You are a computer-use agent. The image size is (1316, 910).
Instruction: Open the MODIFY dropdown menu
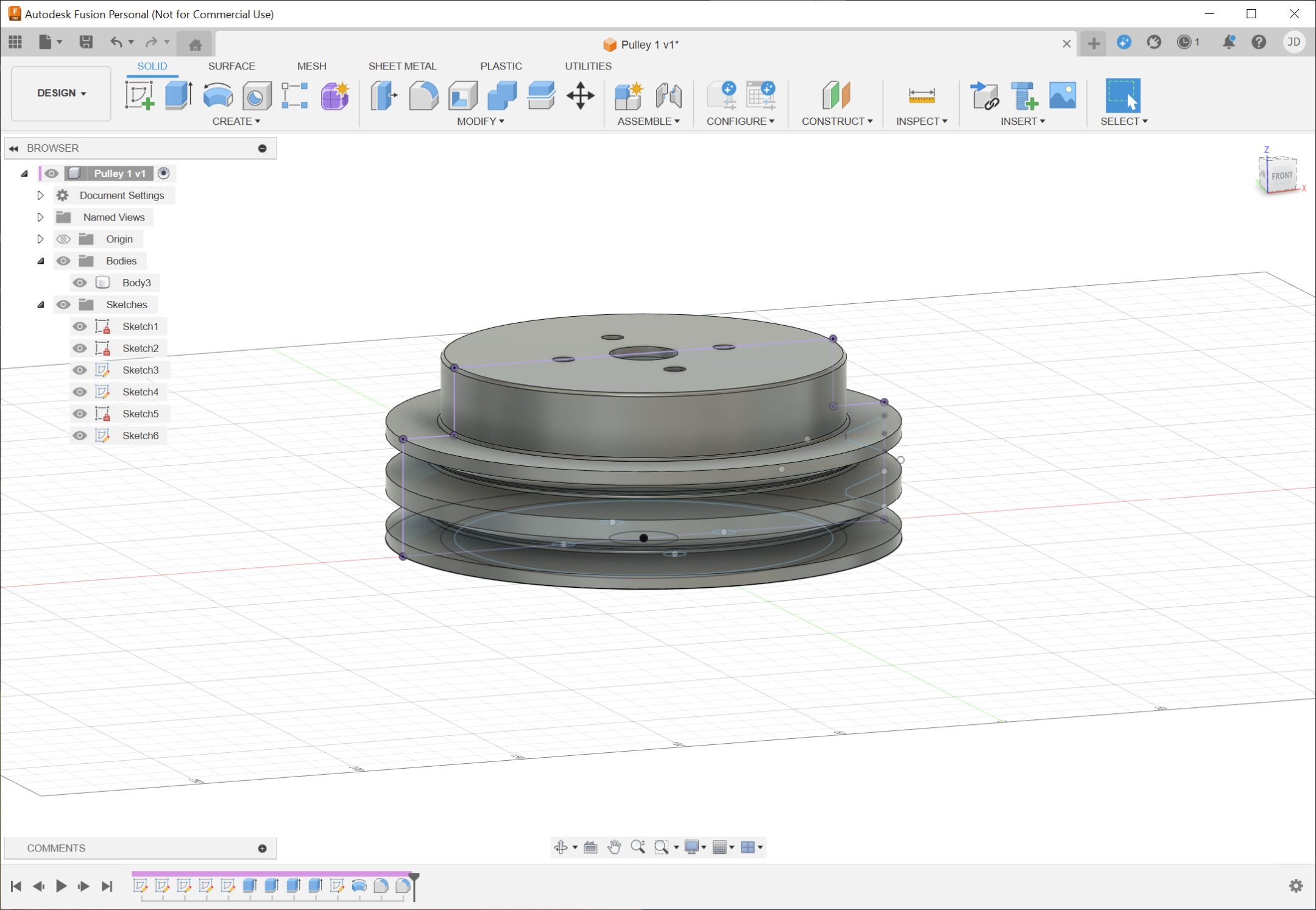tap(481, 121)
